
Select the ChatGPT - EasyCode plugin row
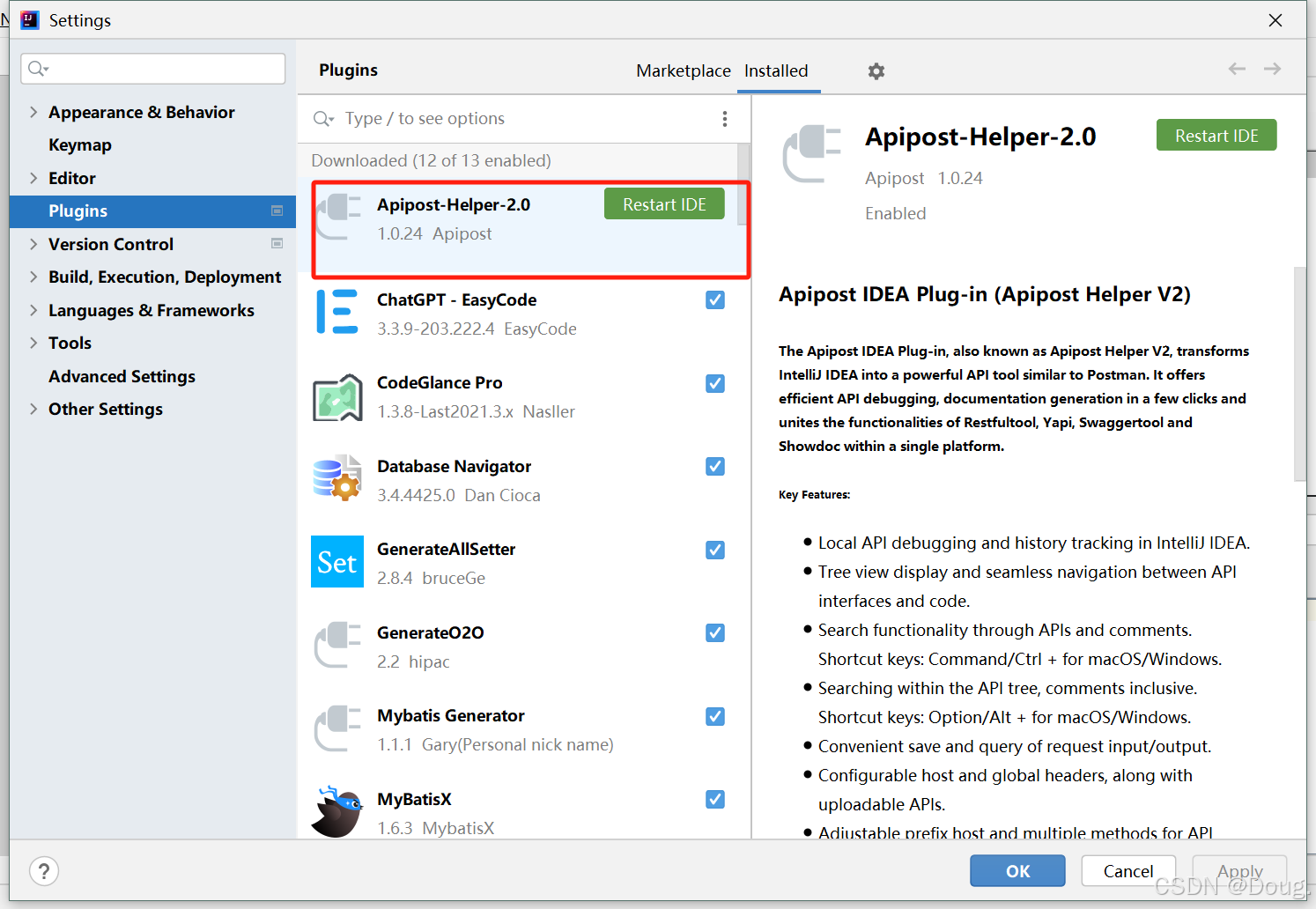point(523,314)
